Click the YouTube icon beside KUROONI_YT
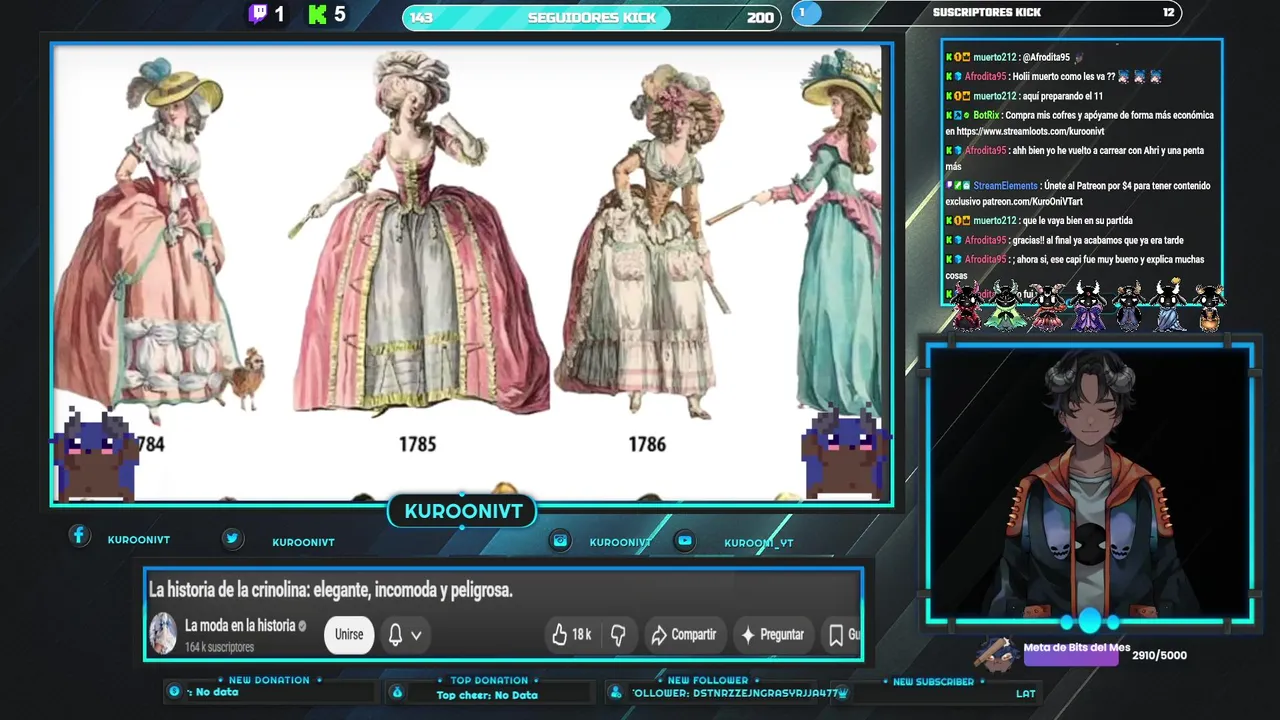This screenshot has width=1280, height=720. coord(684,540)
